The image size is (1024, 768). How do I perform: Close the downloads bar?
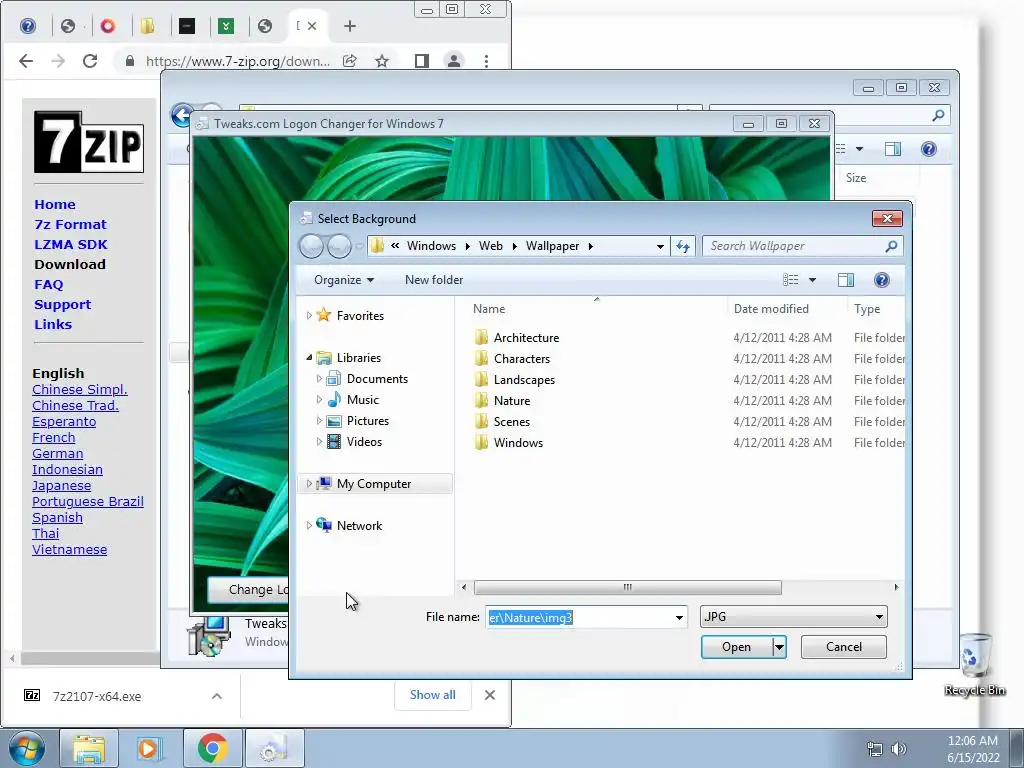[490, 696]
